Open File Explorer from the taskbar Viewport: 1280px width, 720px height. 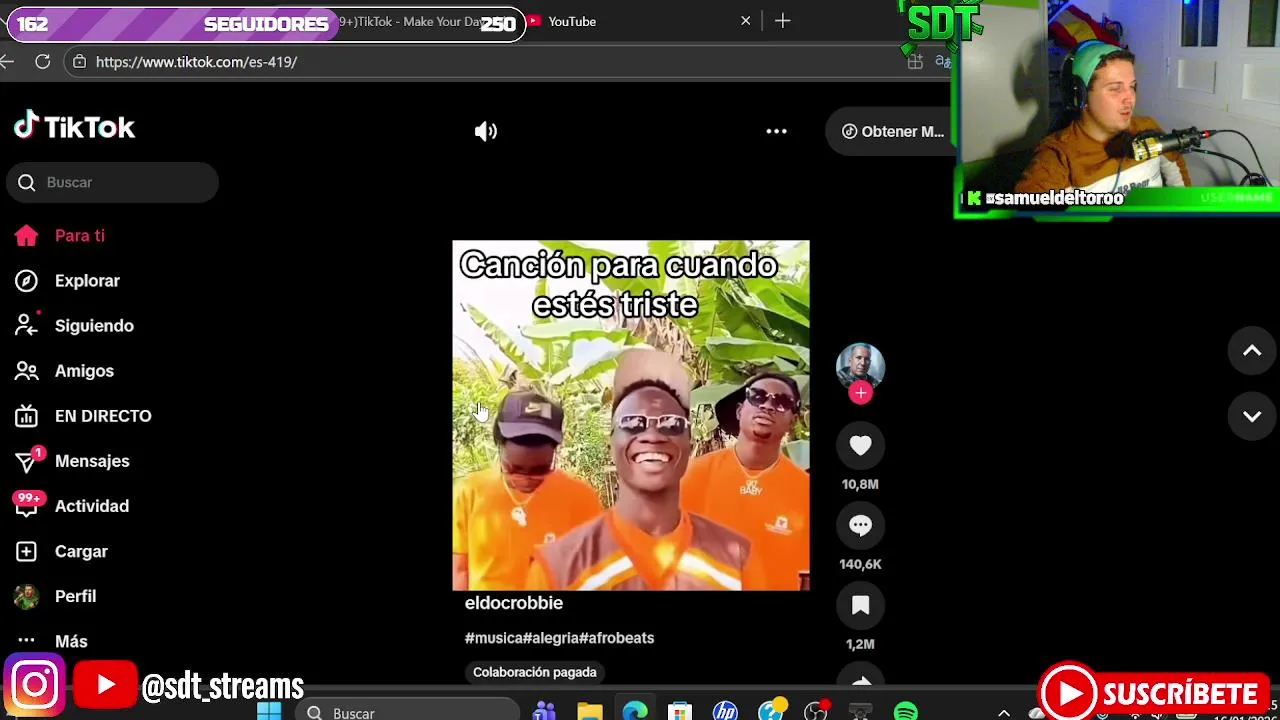(590, 712)
